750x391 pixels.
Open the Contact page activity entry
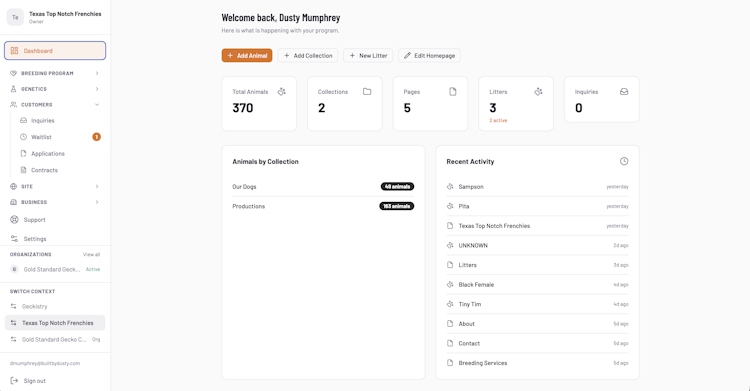point(537,344)
